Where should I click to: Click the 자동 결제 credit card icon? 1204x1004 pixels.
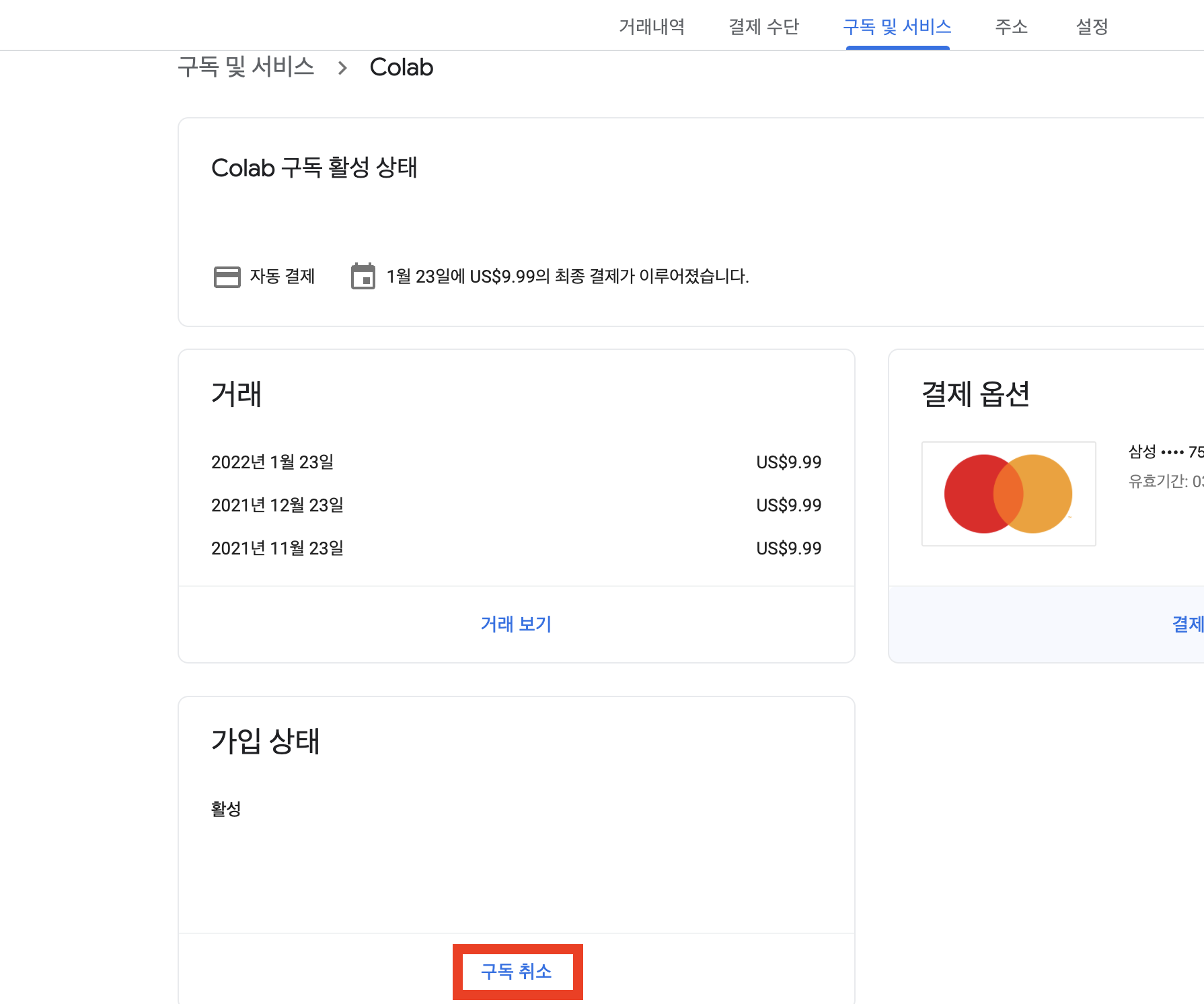[227, 276]
